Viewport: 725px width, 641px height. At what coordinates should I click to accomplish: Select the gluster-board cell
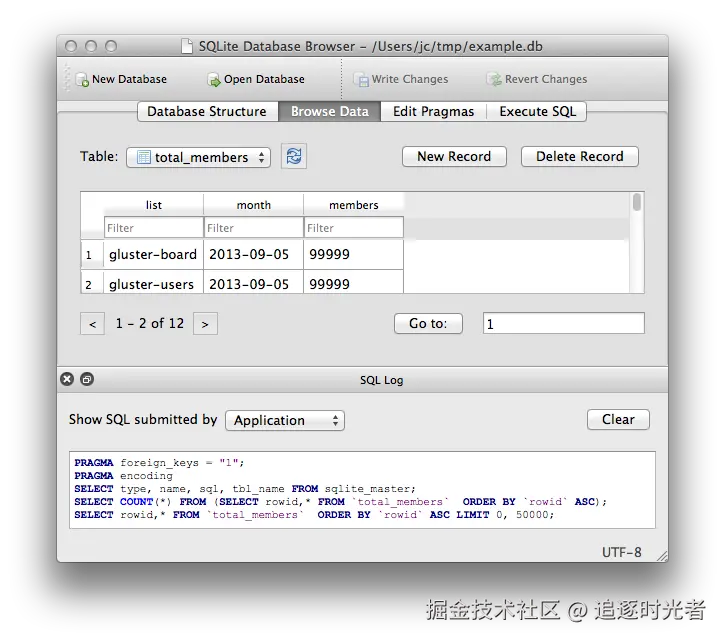click(154, 254)
